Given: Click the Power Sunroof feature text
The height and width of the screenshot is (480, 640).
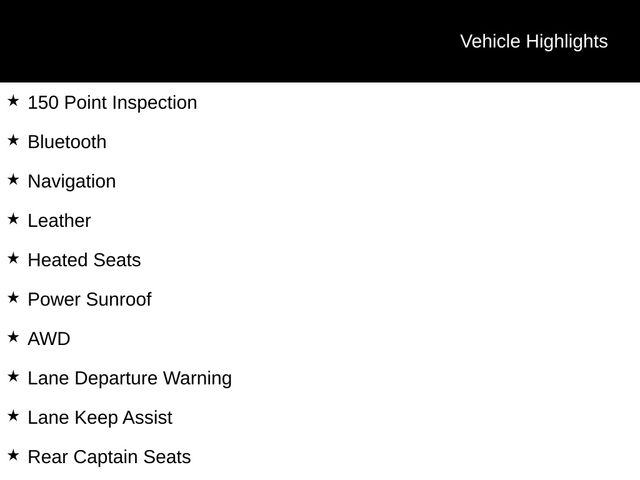Looking at the screenshot, I should tap(89, 300).
